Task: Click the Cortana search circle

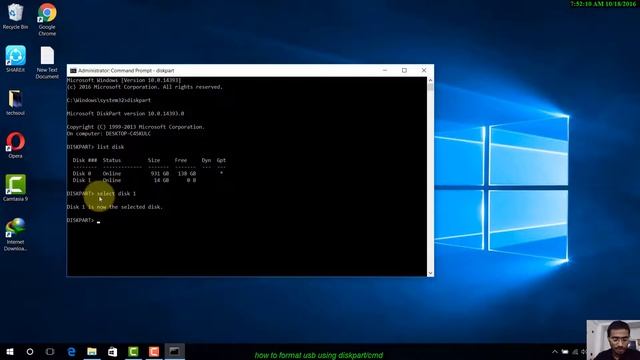Action: click(x=30, y=351)
